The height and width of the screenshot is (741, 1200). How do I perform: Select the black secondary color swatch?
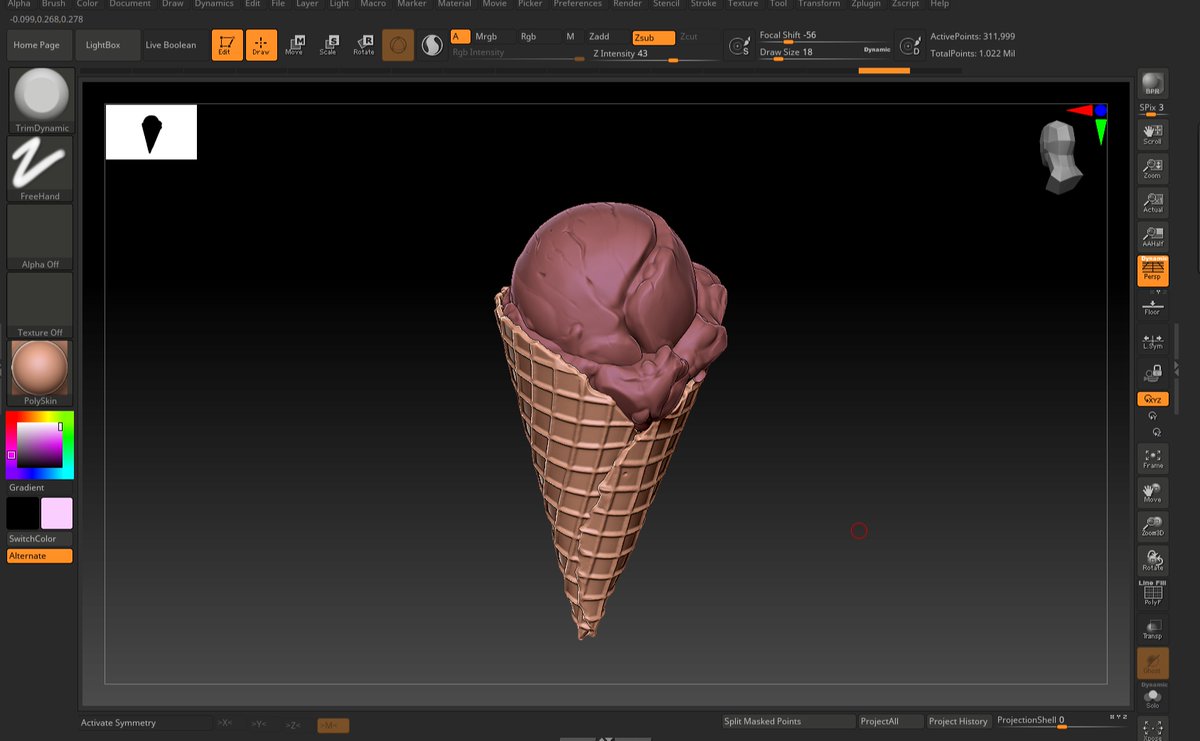pos(23,513)
